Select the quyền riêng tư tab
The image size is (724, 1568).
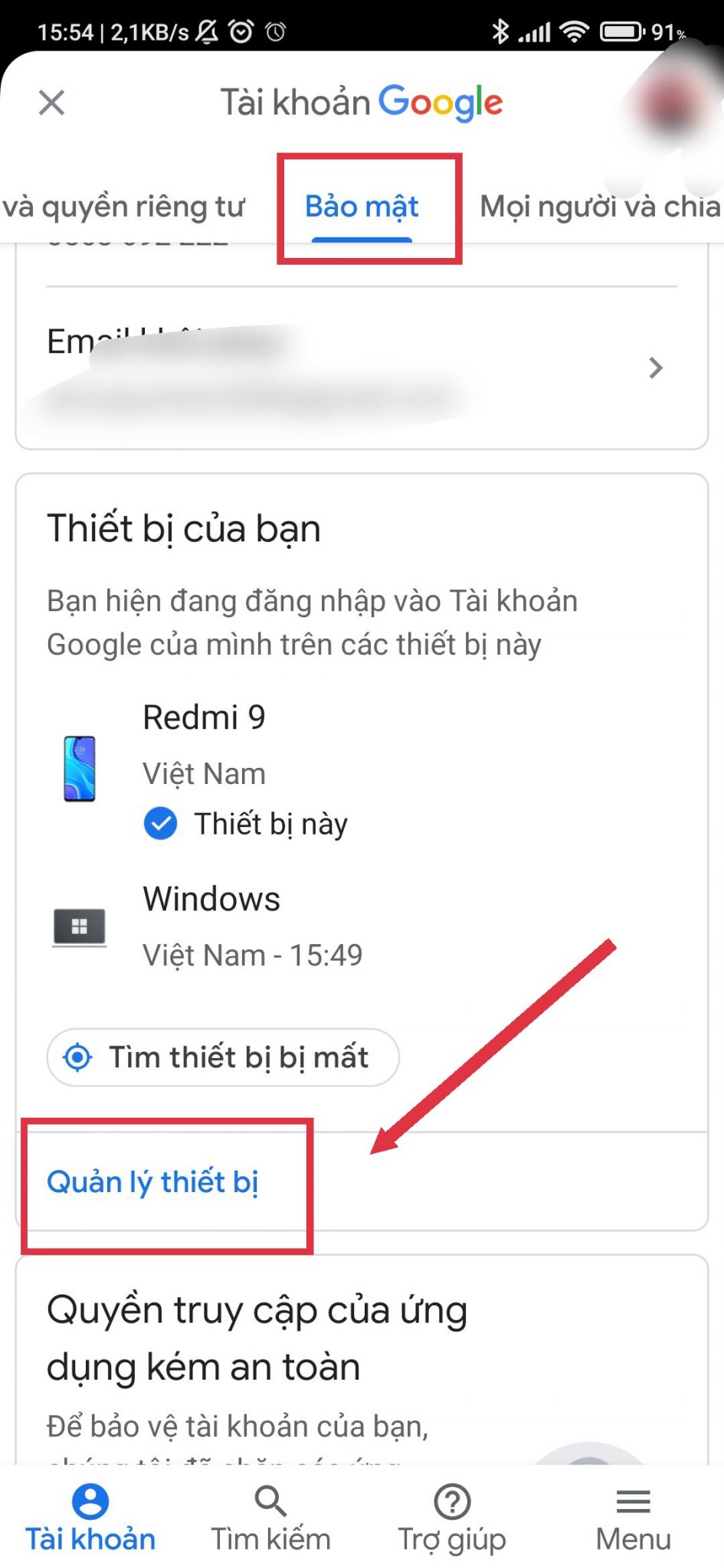pos(123,207)
